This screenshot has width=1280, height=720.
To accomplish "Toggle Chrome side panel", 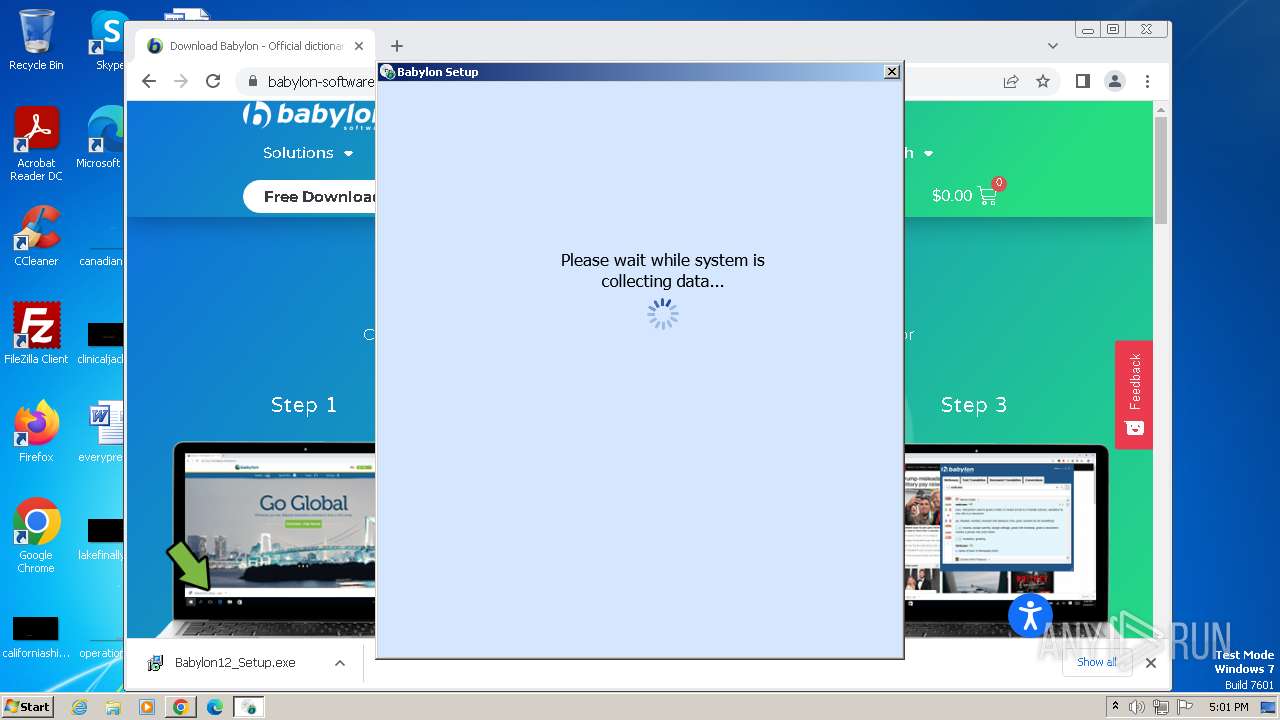I will point(1083,81).
